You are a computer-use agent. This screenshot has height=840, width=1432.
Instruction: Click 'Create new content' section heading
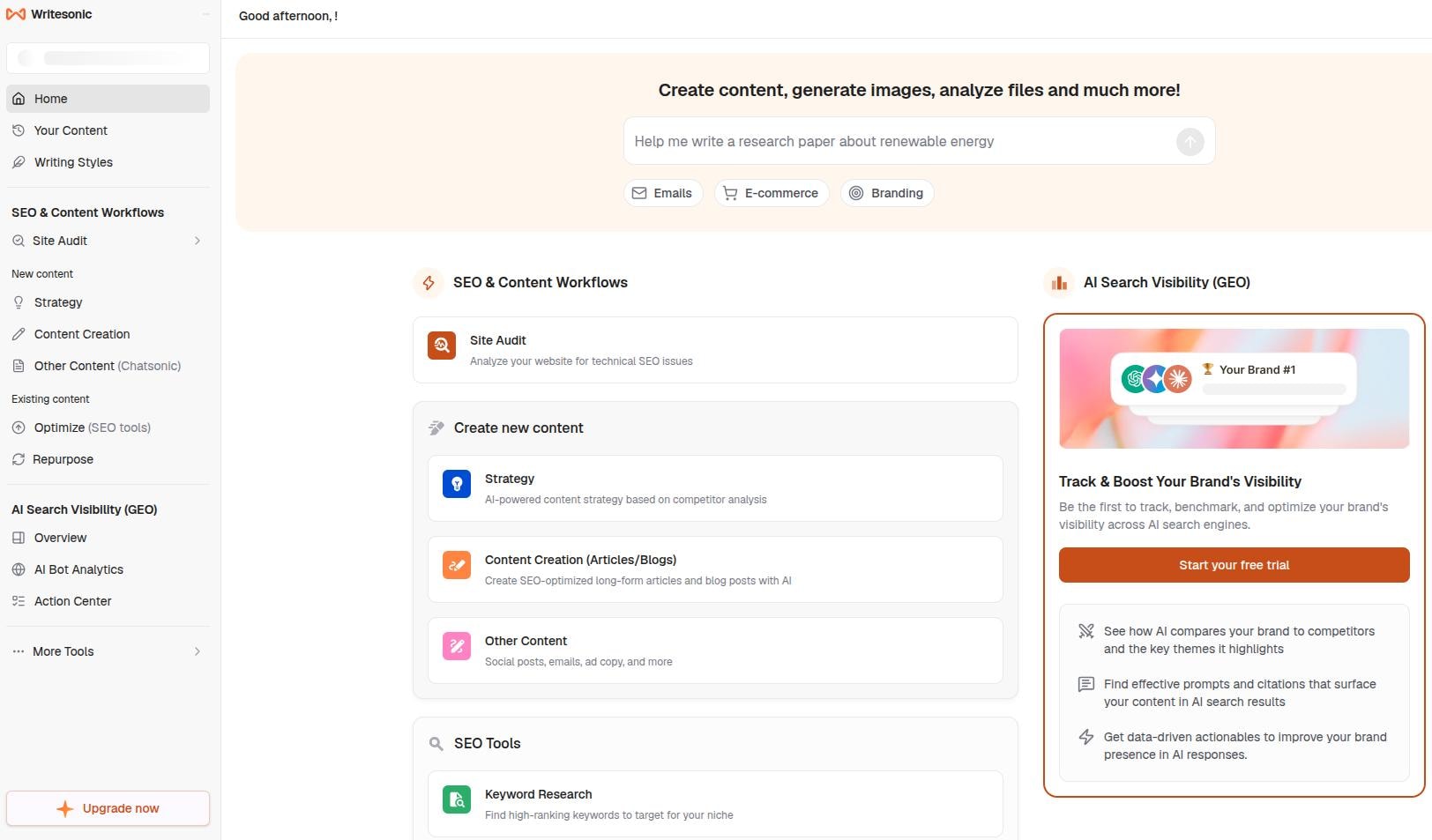tap(518, 427)
